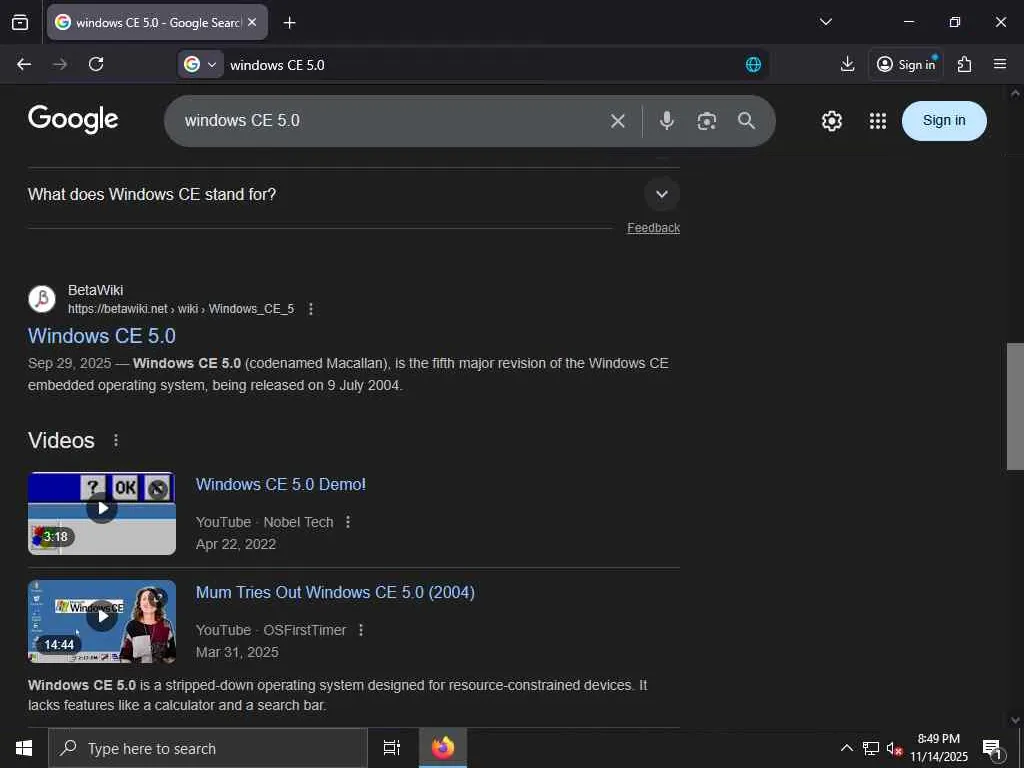Click the muted volume tray icon
The width and height of the screenshot is (1024, 768).
click(894, 748)
